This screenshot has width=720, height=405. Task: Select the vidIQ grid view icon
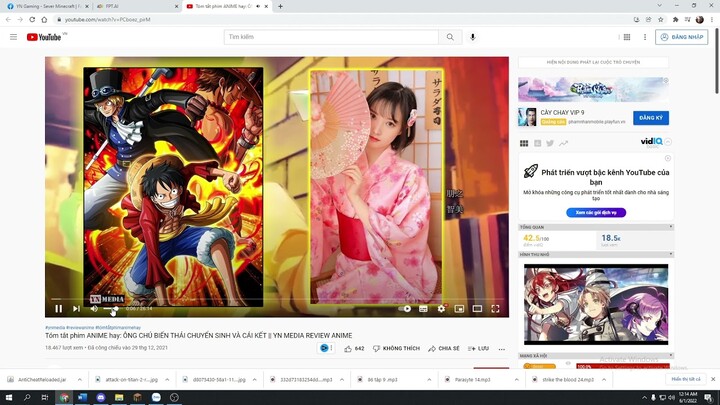[x=524, y=143]
